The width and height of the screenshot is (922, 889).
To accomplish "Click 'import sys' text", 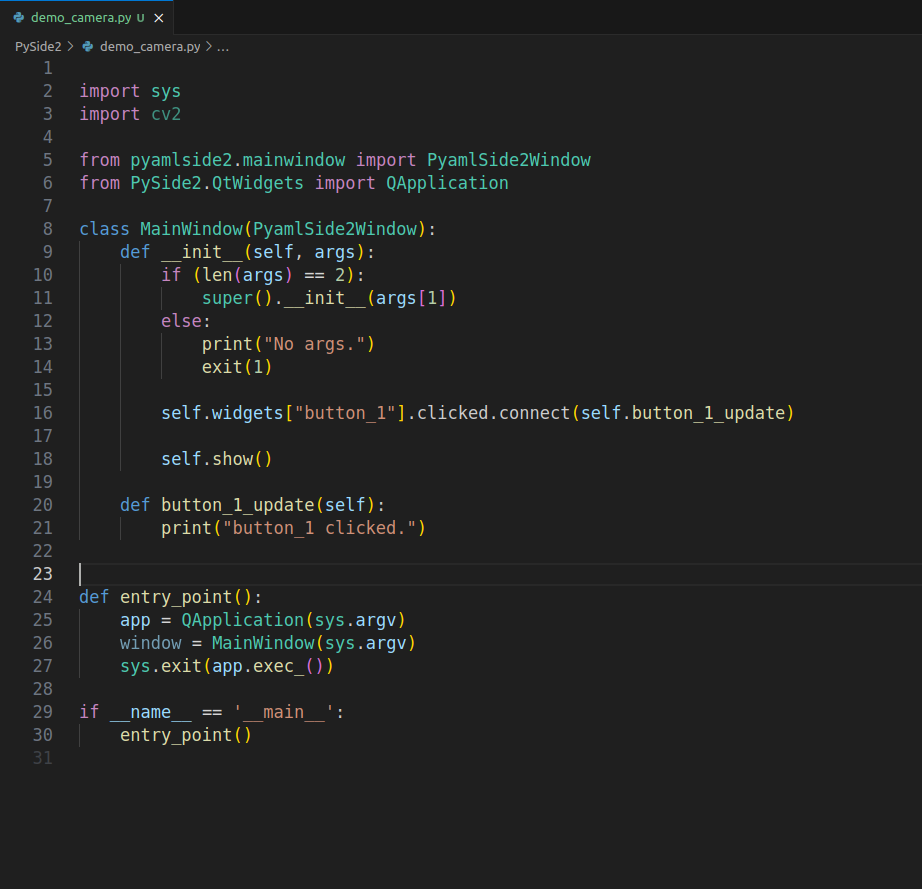I will 130,91.
